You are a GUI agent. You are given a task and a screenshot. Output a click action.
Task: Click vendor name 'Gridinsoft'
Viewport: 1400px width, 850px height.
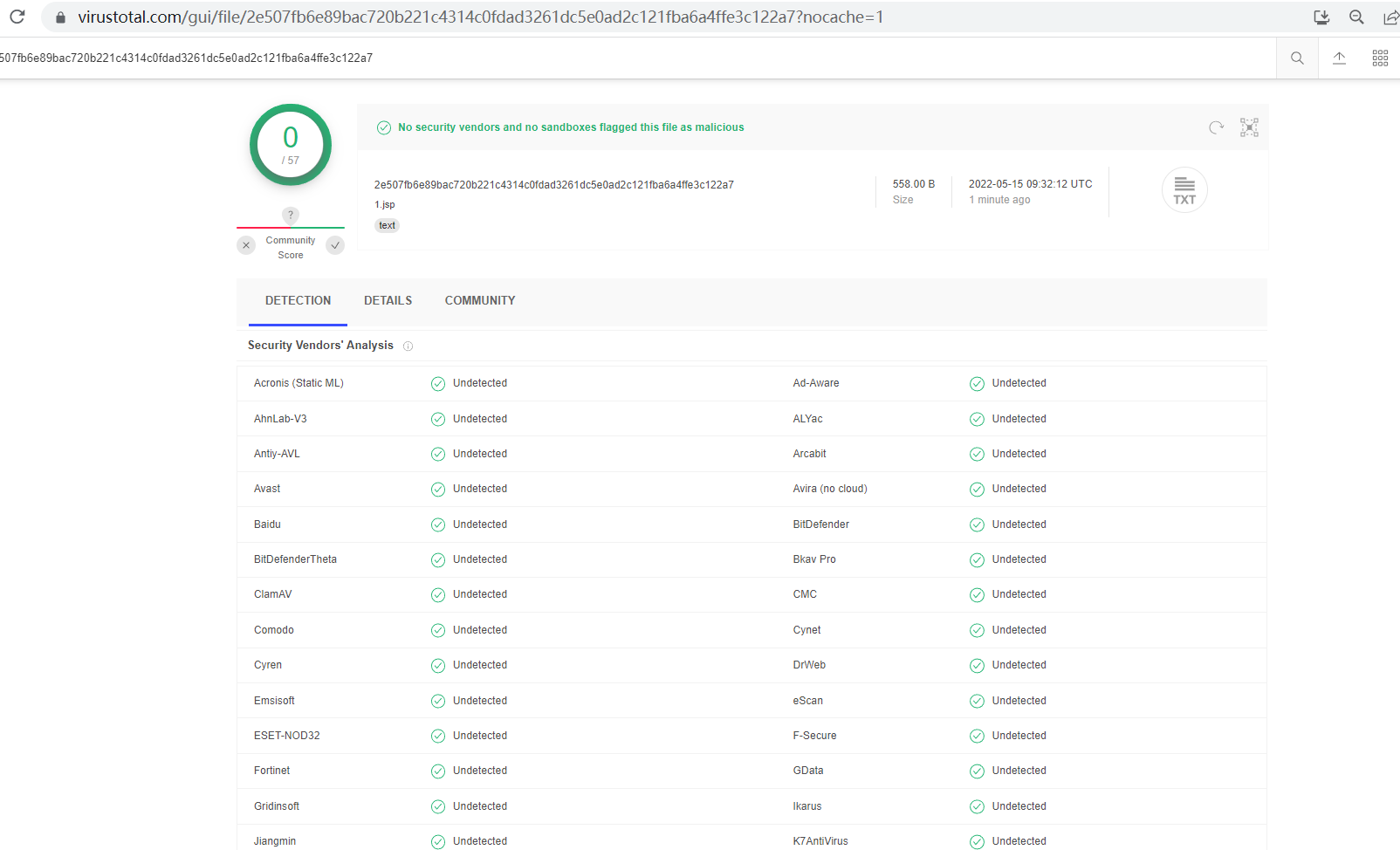tap(277, 806)
